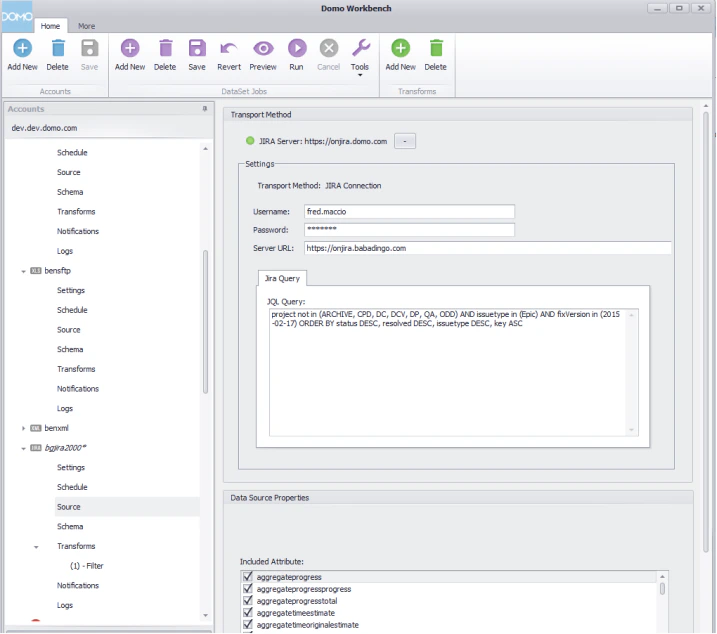Click inside JQL Query text area
717x634 pixels.
coord(449,373)
